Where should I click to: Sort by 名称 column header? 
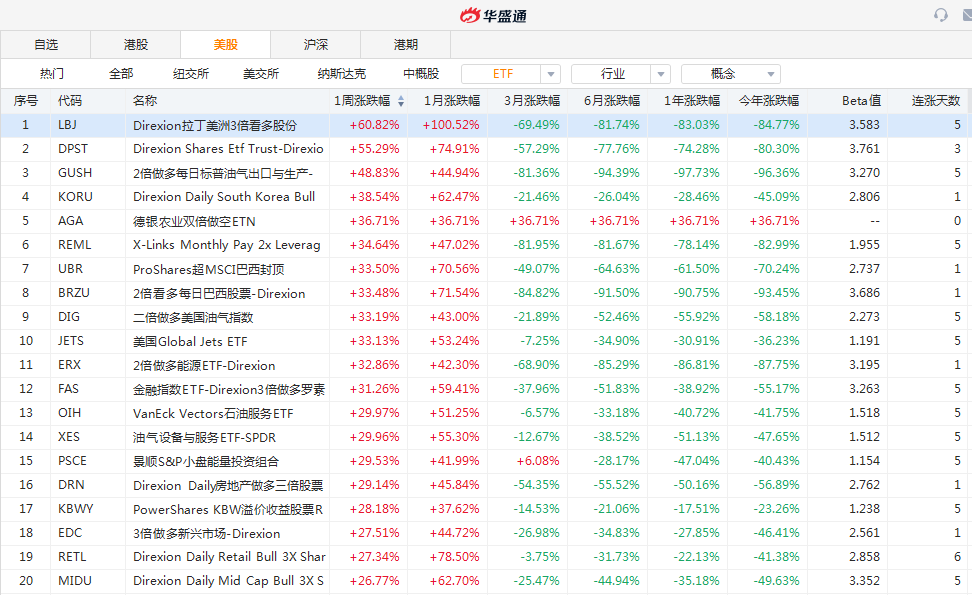point(144,101)
